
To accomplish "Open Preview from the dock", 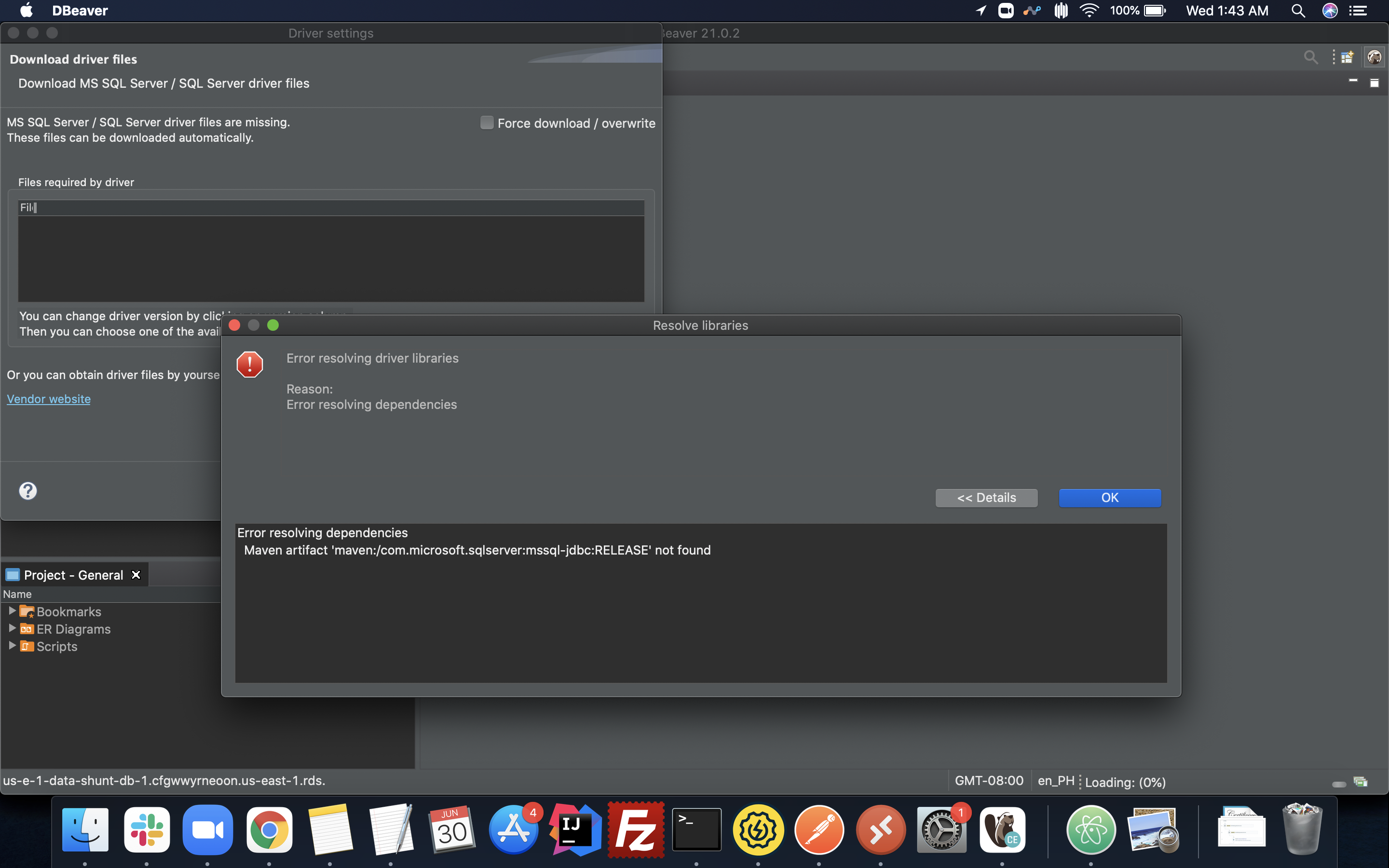I will tap(1153, 829).
